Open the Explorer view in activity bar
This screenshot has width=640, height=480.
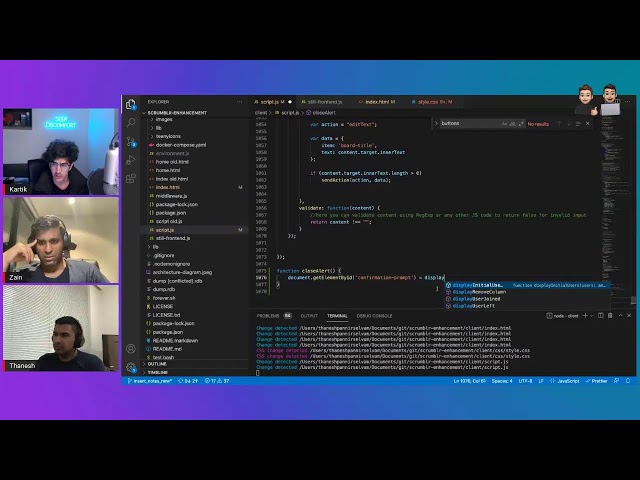pyautogui.click(x=131, y=104)
